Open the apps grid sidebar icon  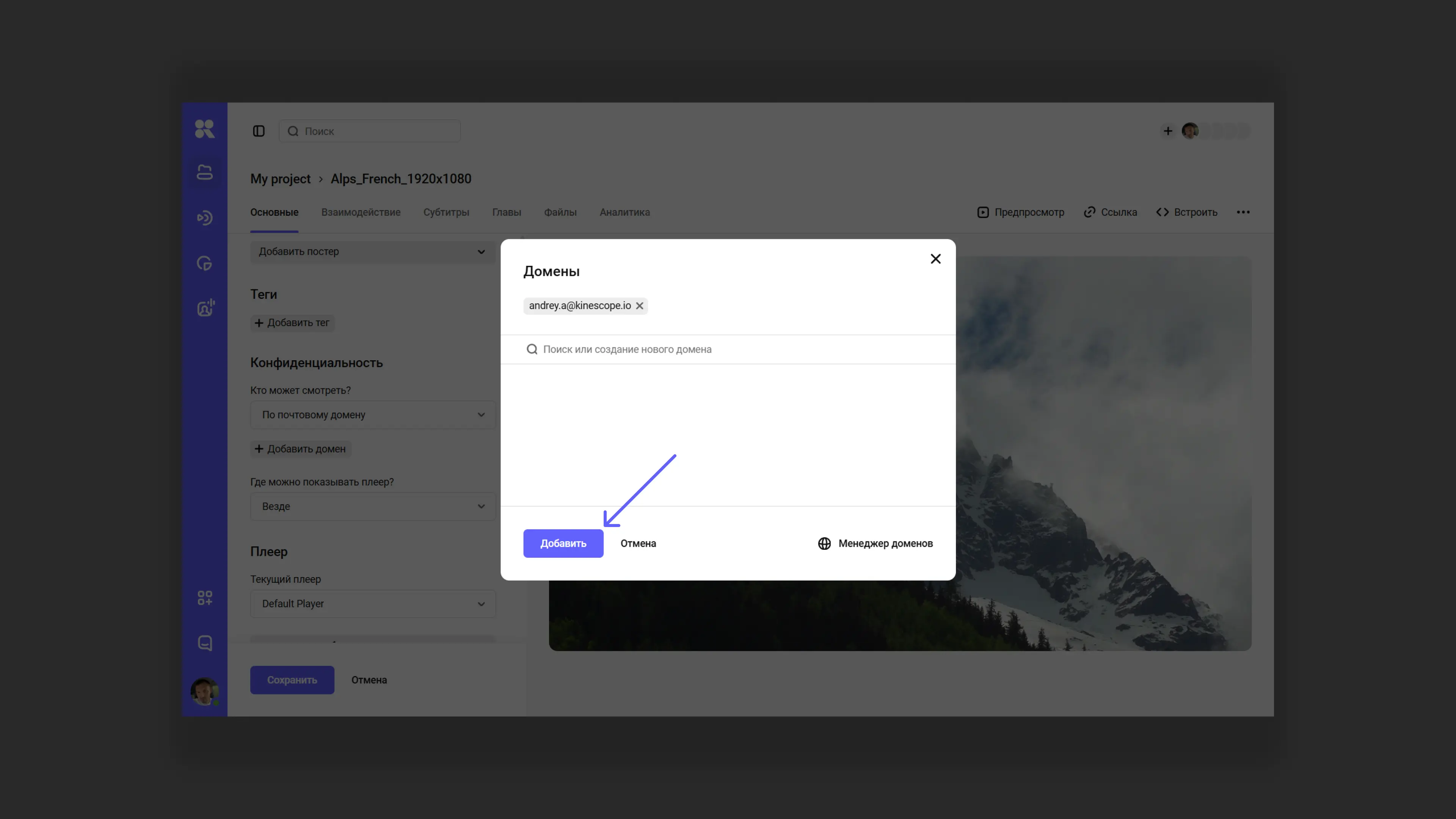tap(204, 598)
